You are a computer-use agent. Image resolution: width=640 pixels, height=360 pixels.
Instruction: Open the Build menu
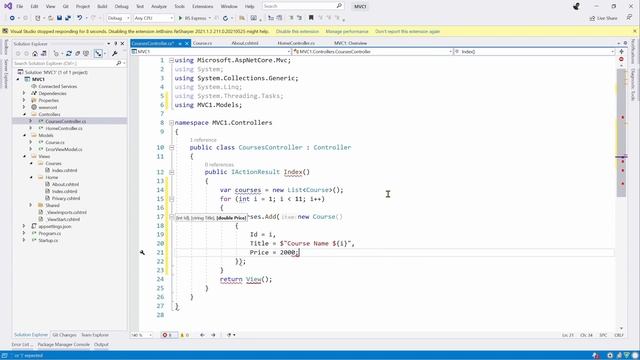pyautogui.click(x=102, y=6)
